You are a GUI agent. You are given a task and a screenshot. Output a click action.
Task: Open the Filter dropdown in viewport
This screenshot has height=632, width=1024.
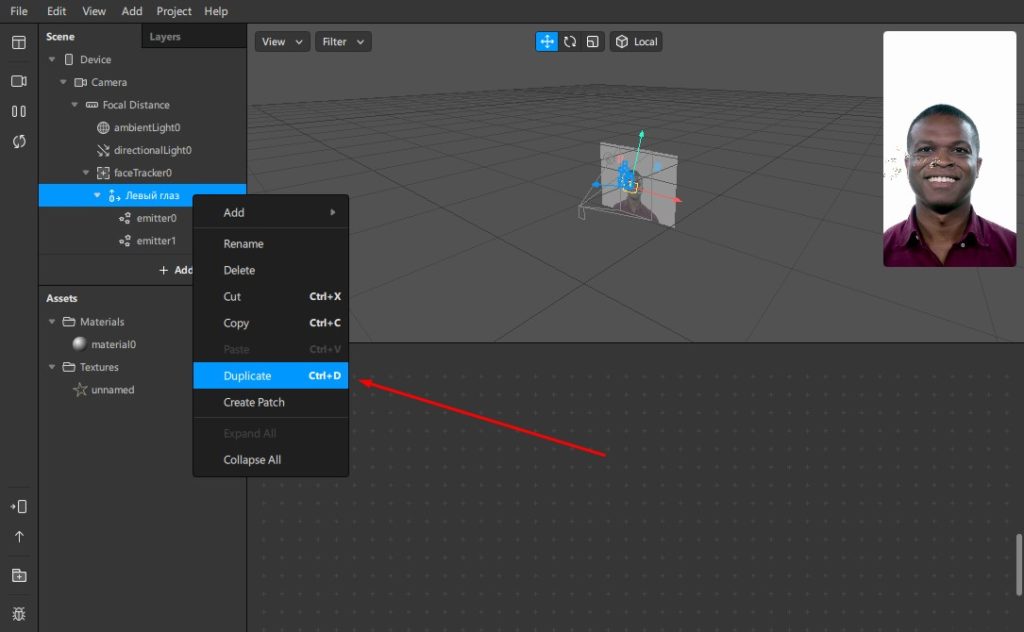(343, 42)
